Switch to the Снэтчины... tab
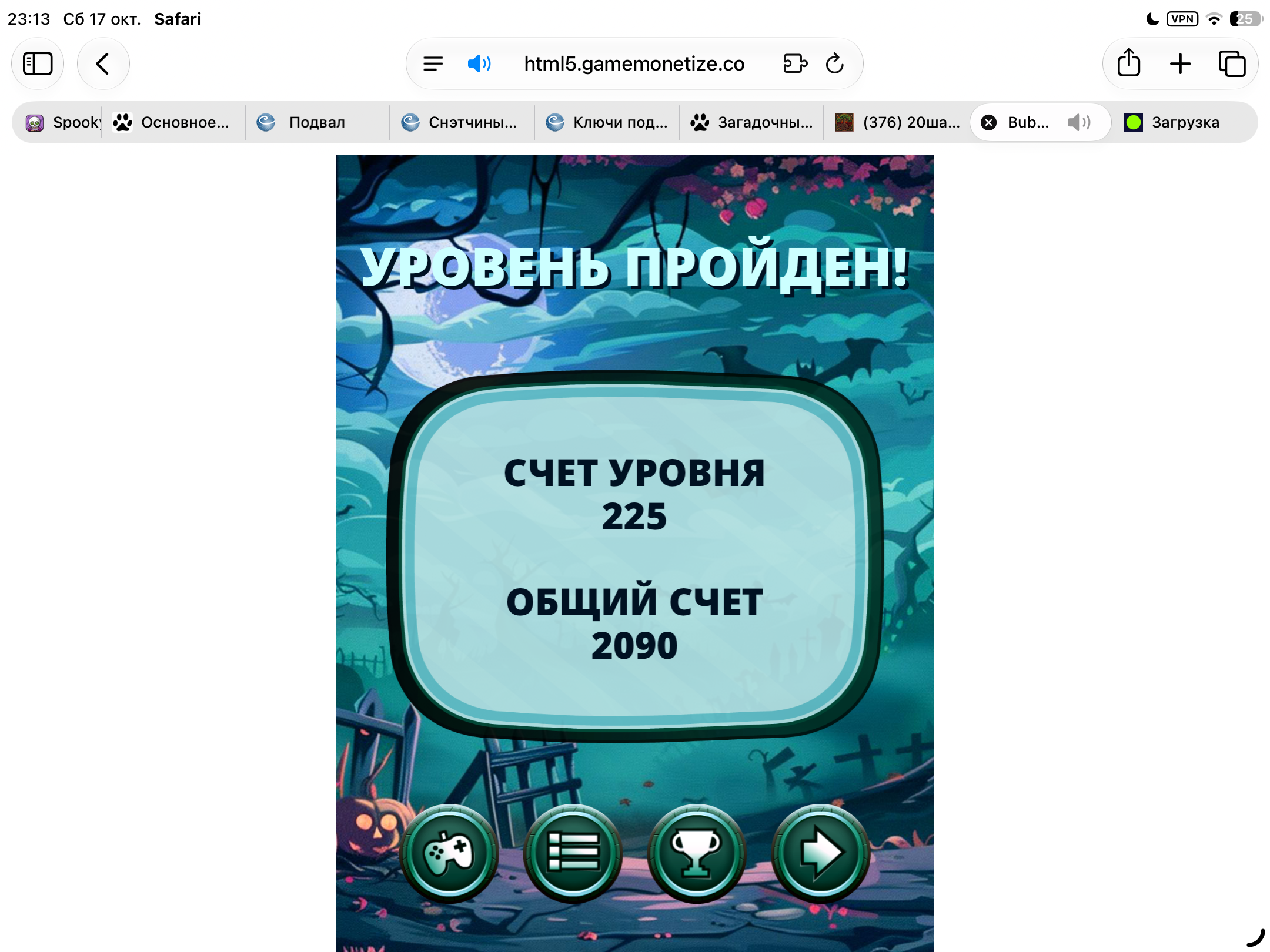Screen dimensions: 1270x952 click(x=462, y=122)
